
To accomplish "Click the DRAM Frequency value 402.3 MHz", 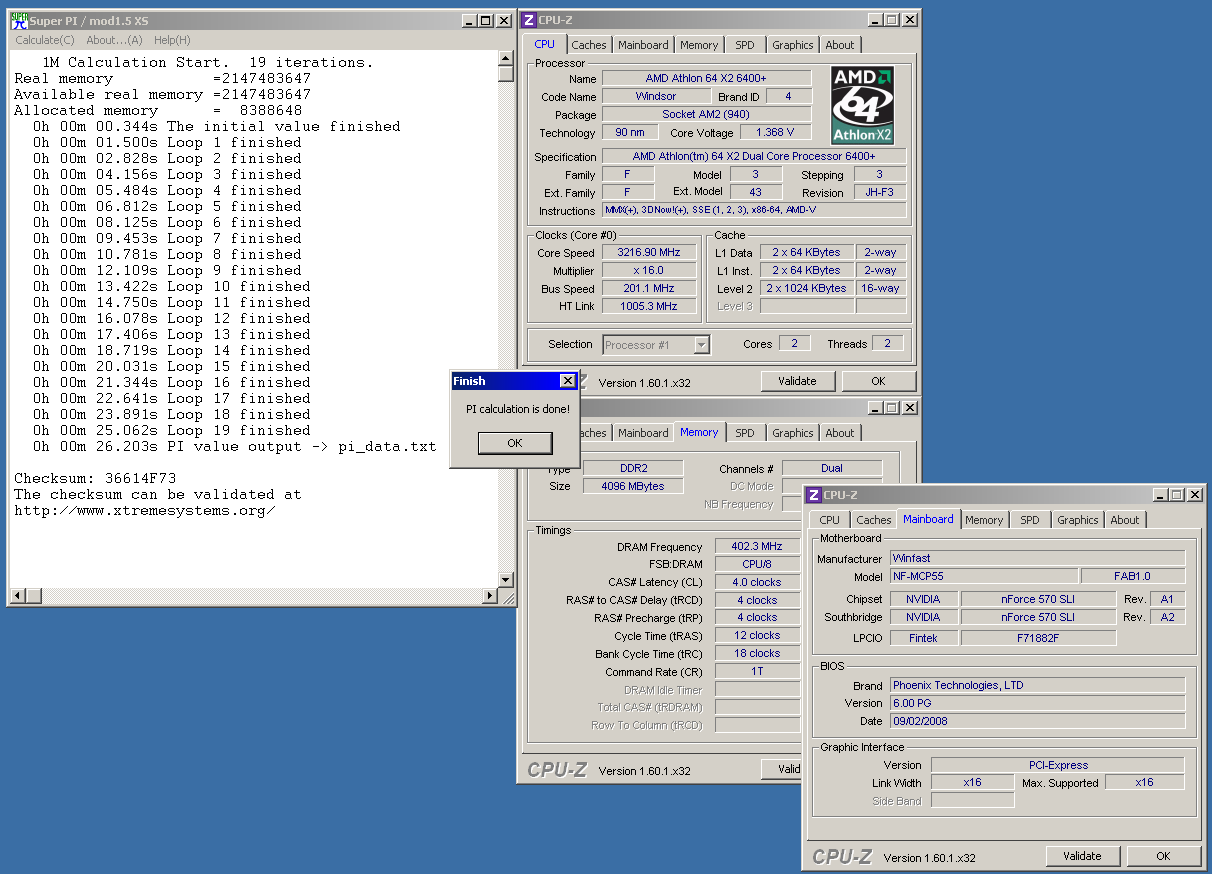I will [x=757, y=546].
